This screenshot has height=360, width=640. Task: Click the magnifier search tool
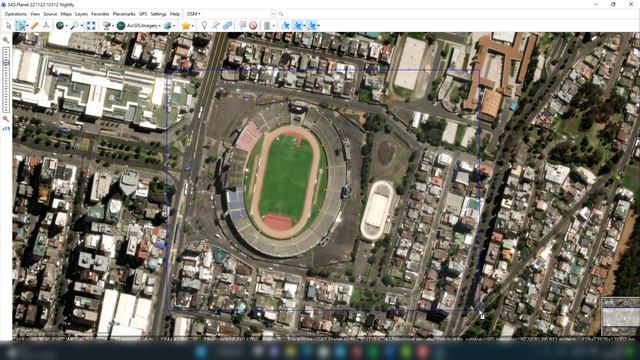point(74,26)
